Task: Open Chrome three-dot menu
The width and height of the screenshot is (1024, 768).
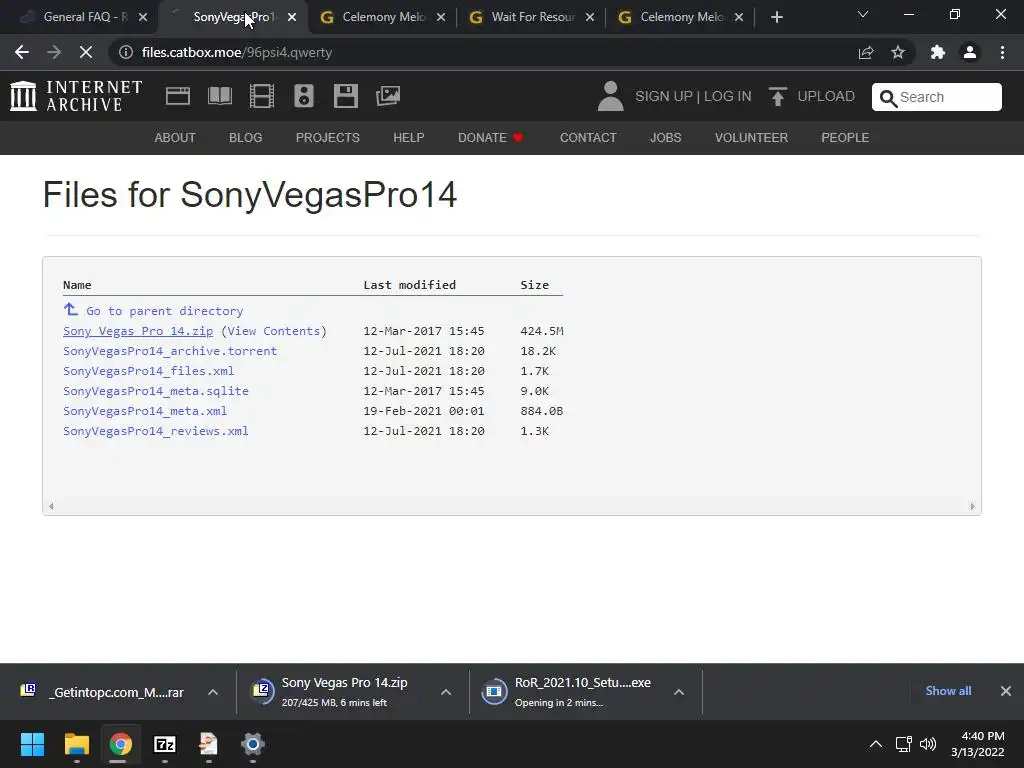Action: click(x=1002, y=52)
